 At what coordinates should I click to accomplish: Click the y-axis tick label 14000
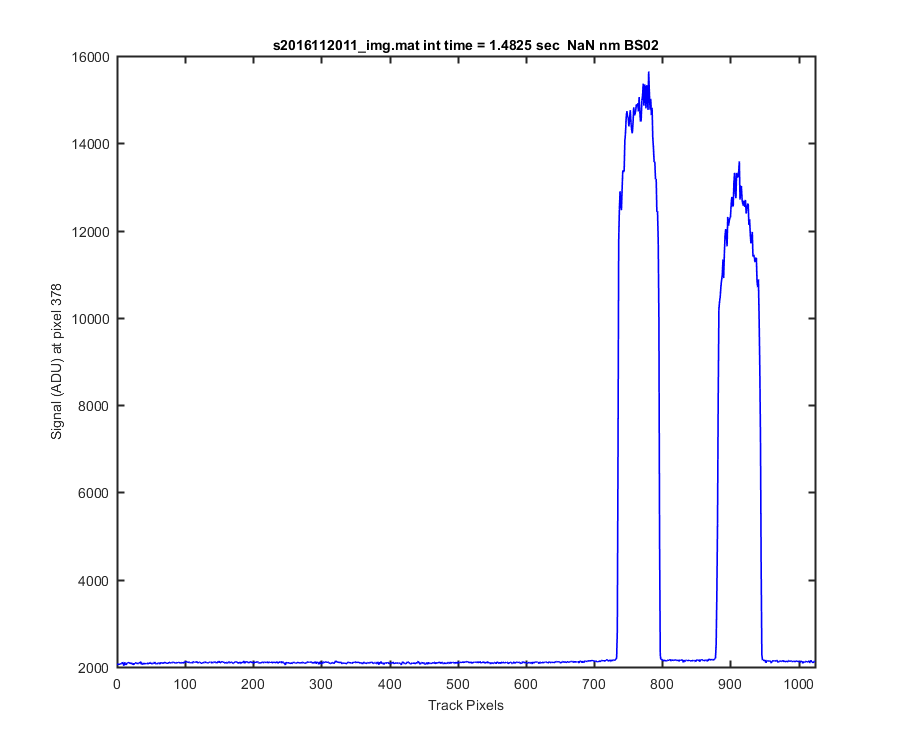pyautogui.click(x=90, y=145)
